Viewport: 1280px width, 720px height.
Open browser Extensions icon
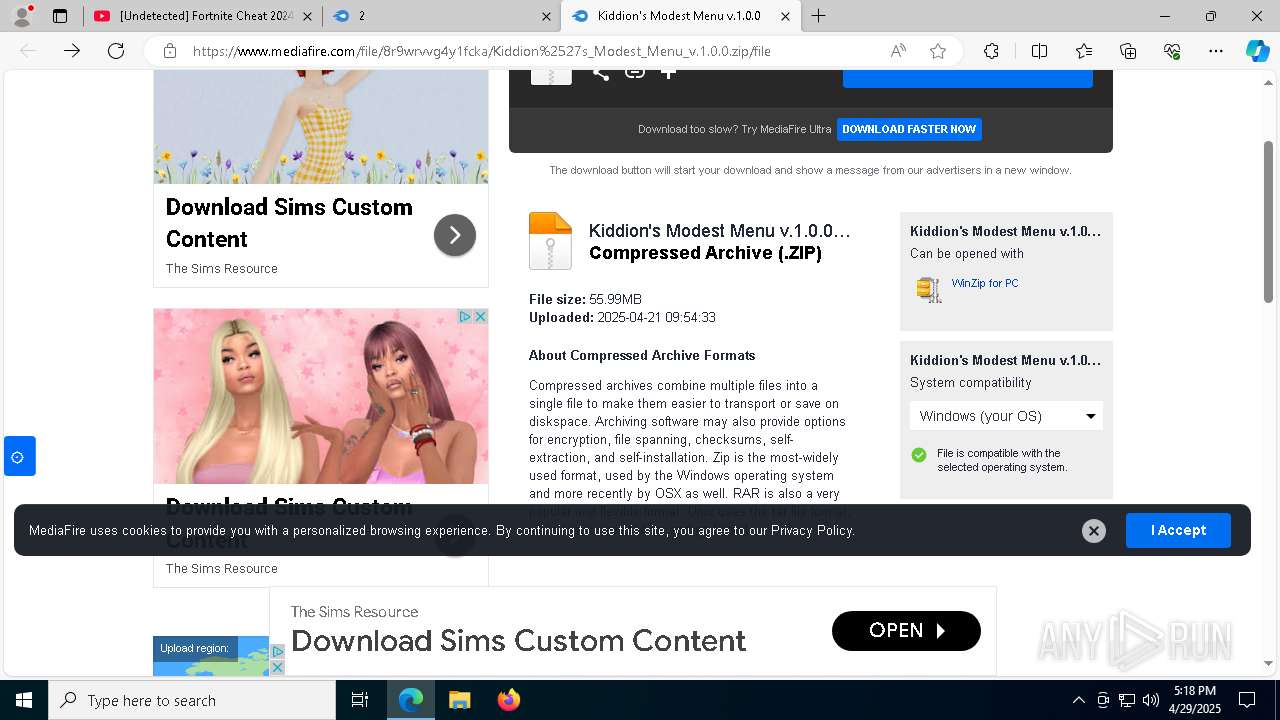[x=991, y=51]
